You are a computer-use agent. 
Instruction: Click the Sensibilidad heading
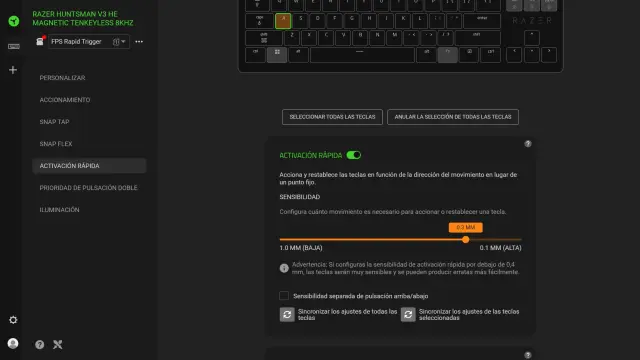coord(300,197)
